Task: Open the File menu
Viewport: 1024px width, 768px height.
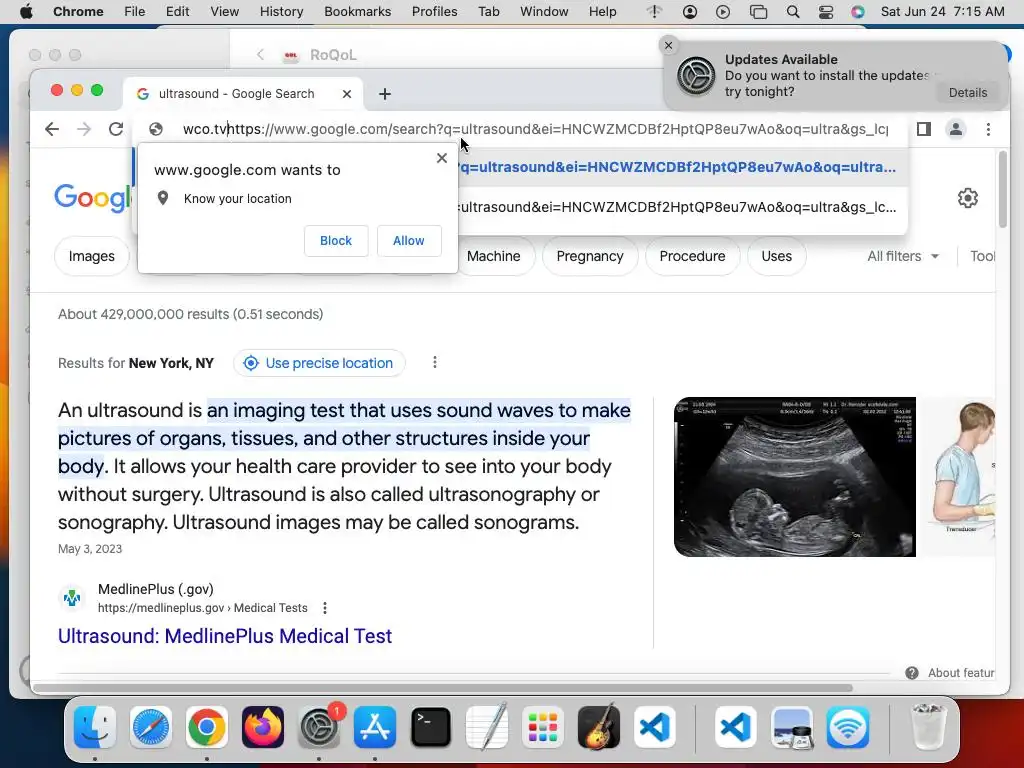Action: 135,12
